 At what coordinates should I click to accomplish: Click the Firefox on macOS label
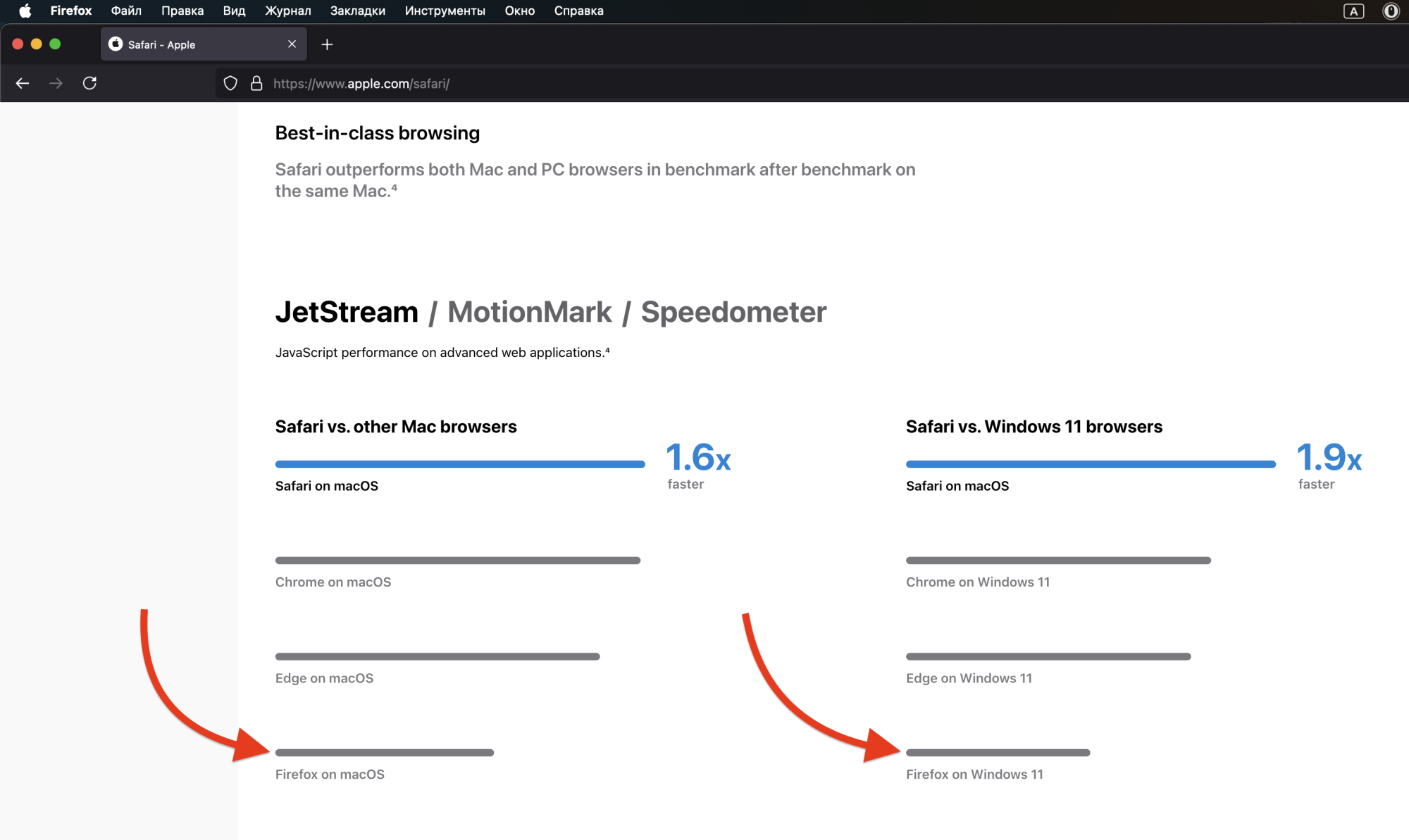[x=330, y=775]
